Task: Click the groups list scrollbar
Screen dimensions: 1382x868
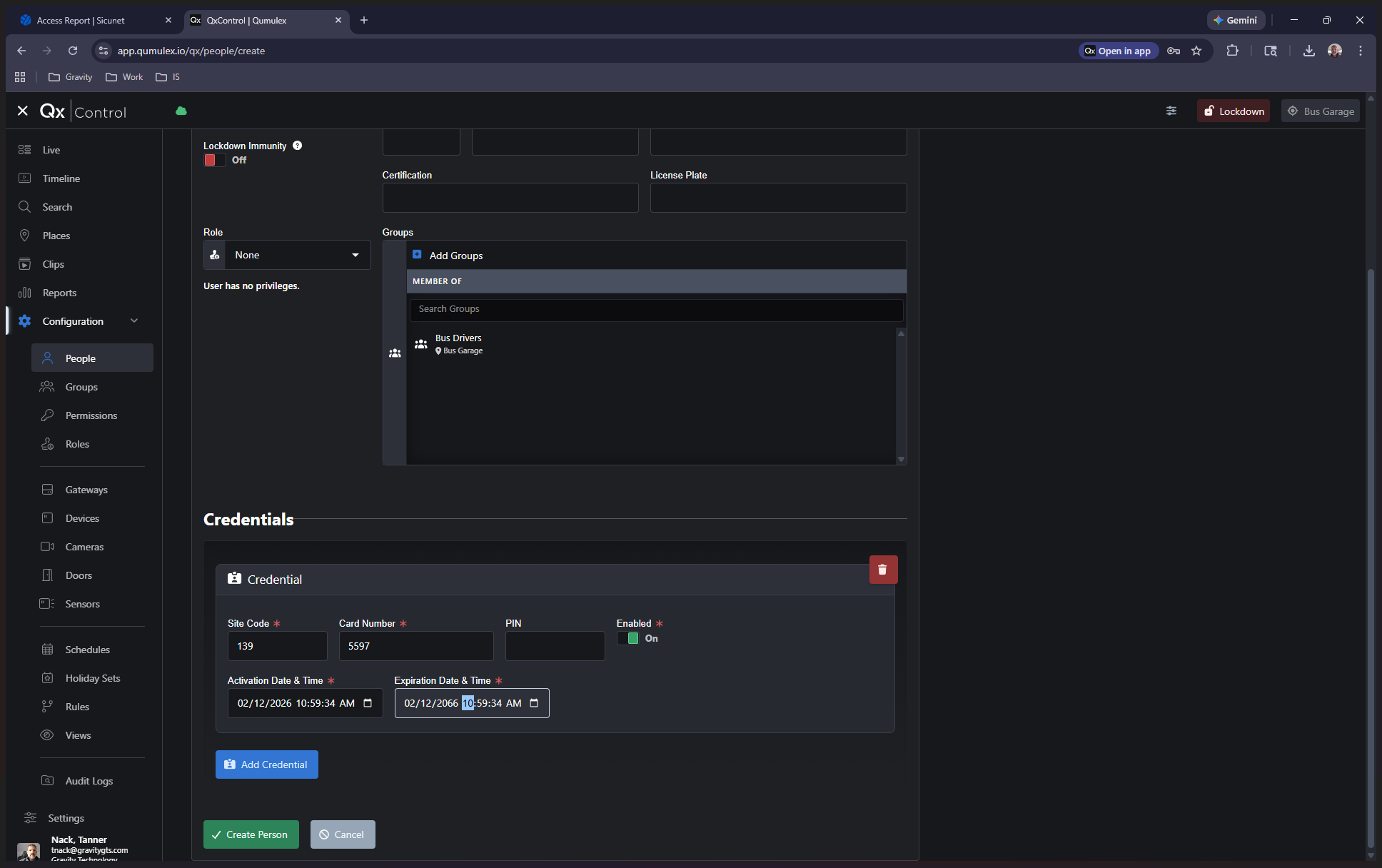Action: [x=901, y=396]
